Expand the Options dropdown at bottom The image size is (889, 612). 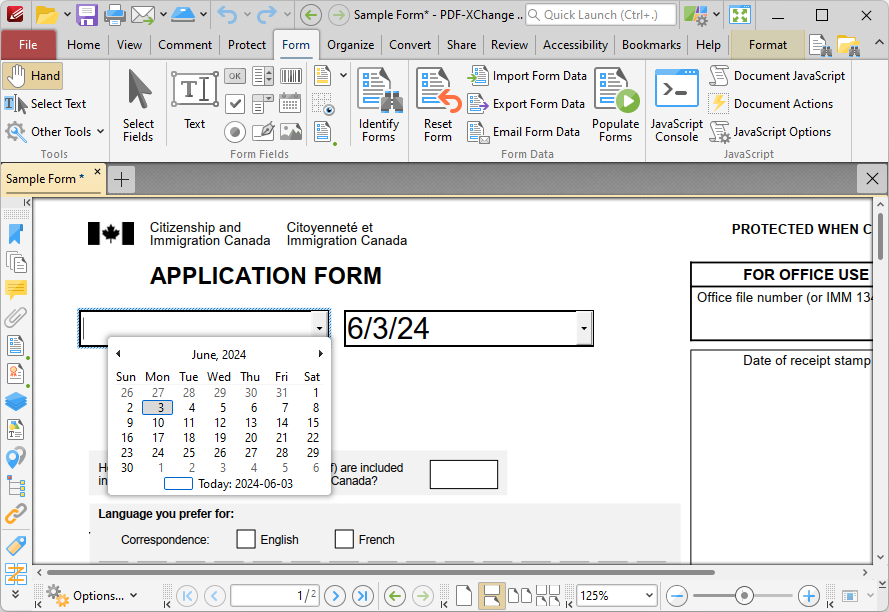point(133,596)
